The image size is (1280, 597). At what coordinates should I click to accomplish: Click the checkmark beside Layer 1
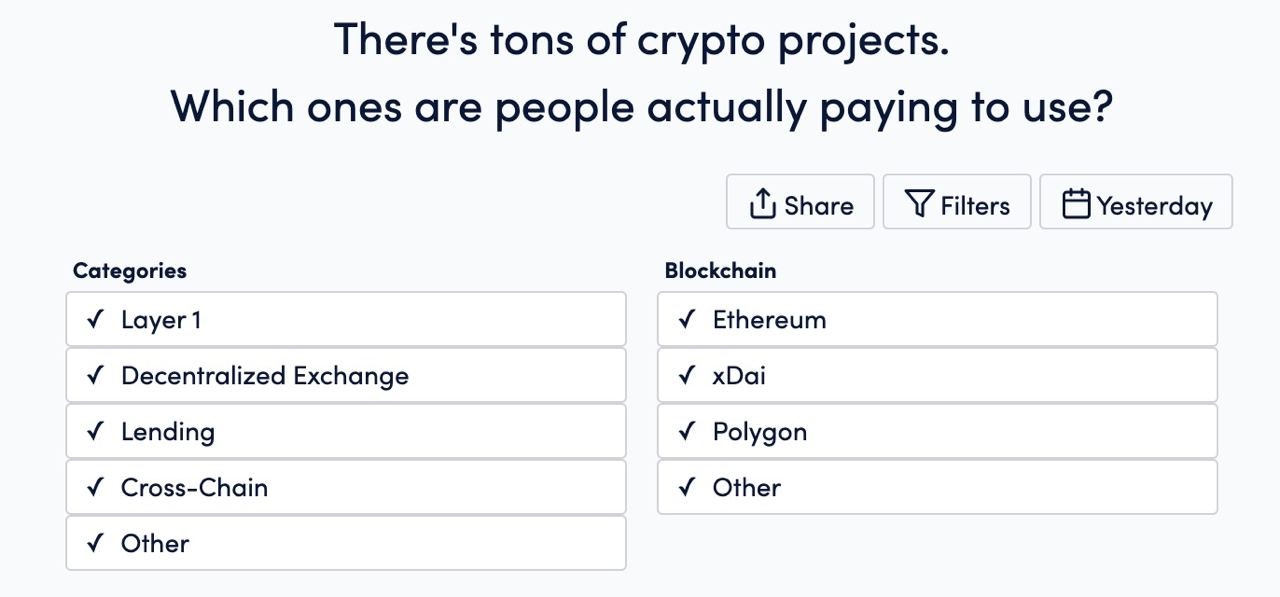coord(94,319)
